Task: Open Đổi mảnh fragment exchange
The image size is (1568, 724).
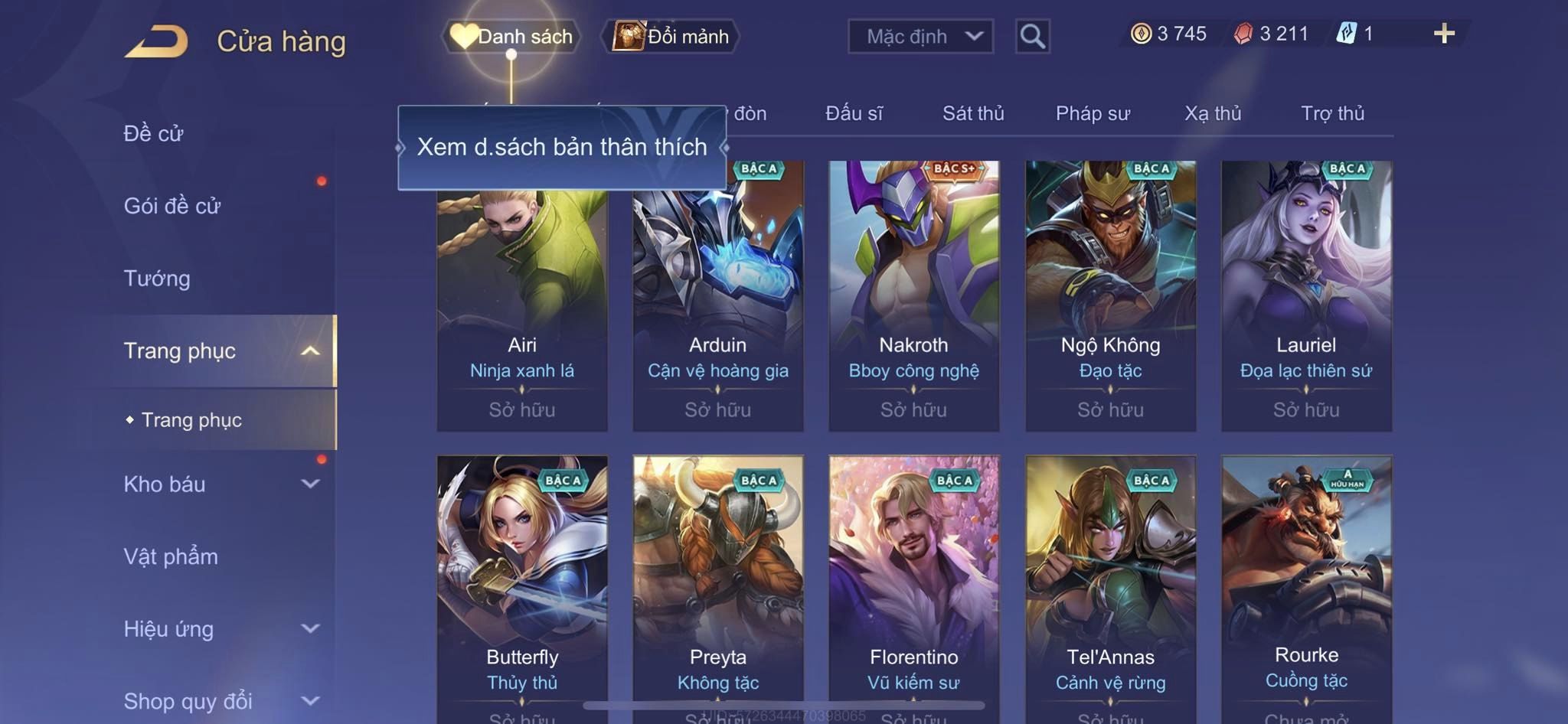Action: 671,36
